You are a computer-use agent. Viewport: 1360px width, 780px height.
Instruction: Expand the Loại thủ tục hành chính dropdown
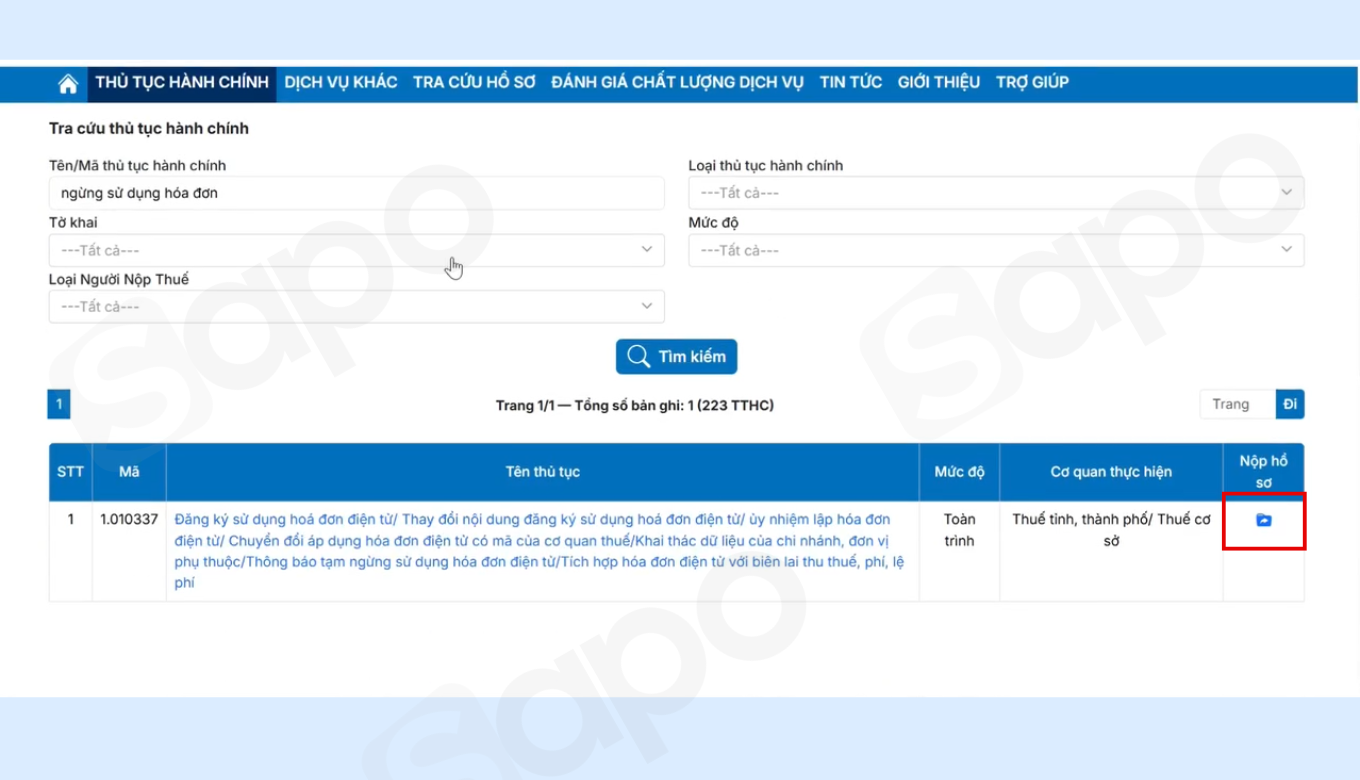(995, 193)
